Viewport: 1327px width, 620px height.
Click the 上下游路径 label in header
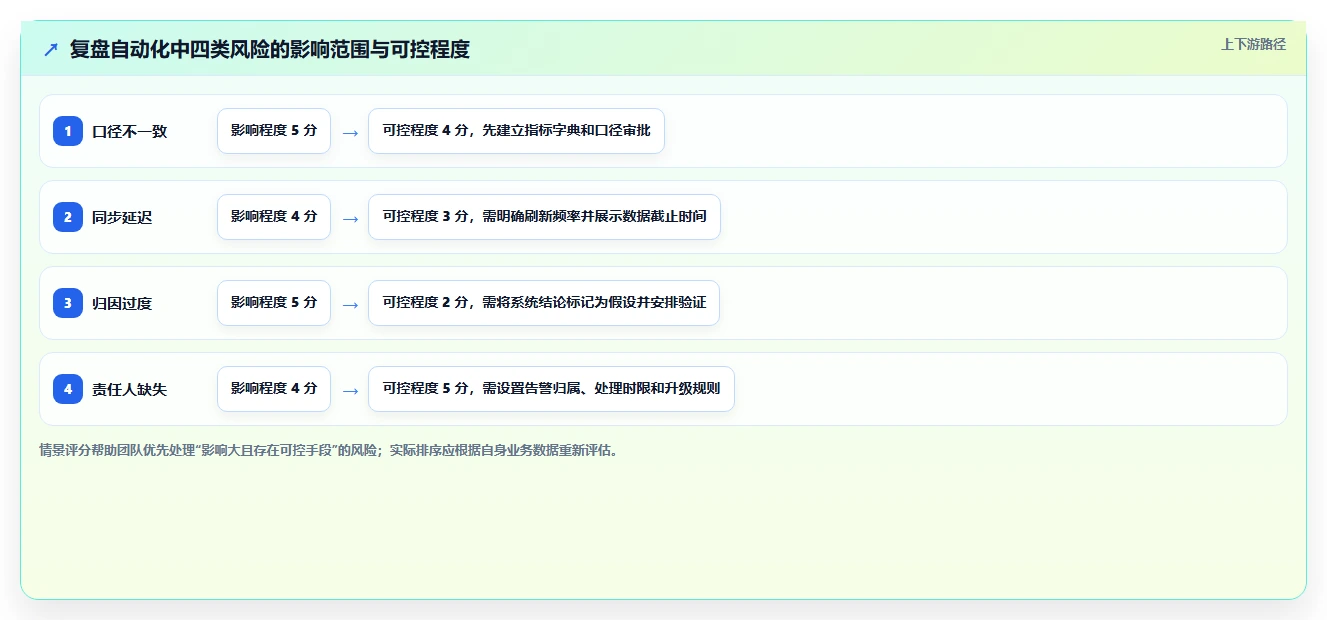click(1253, 45)
